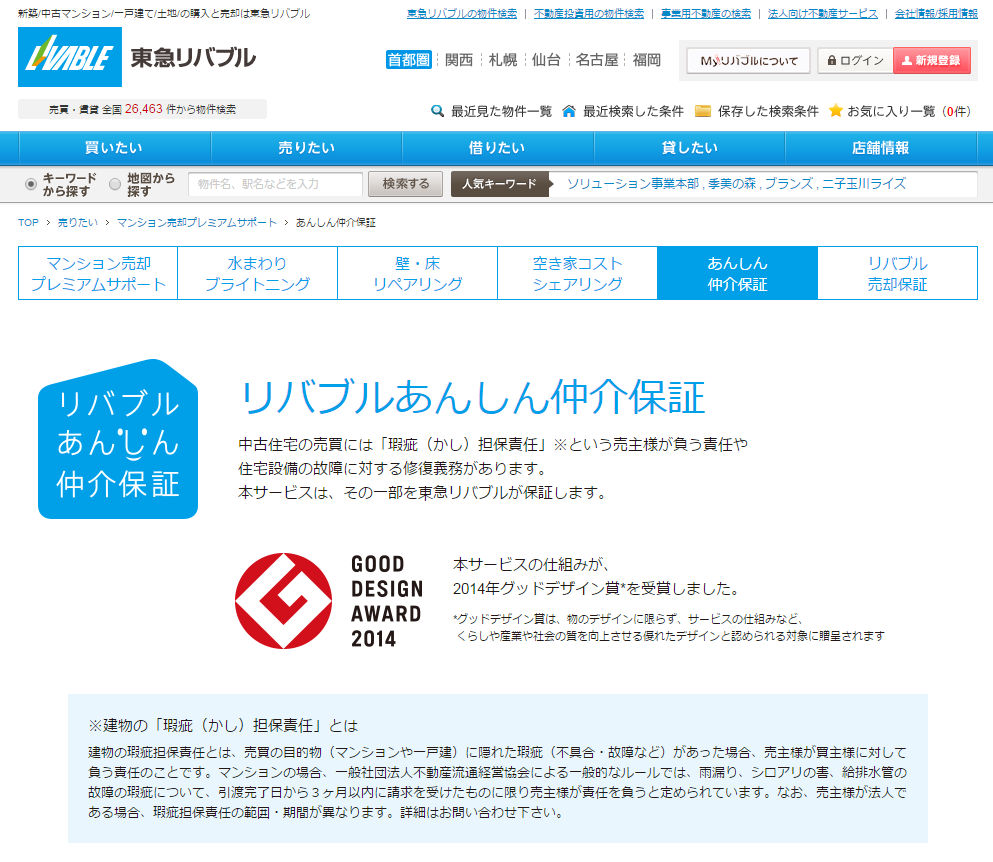Open 事業用不動産の検索 link

[706, 13]
